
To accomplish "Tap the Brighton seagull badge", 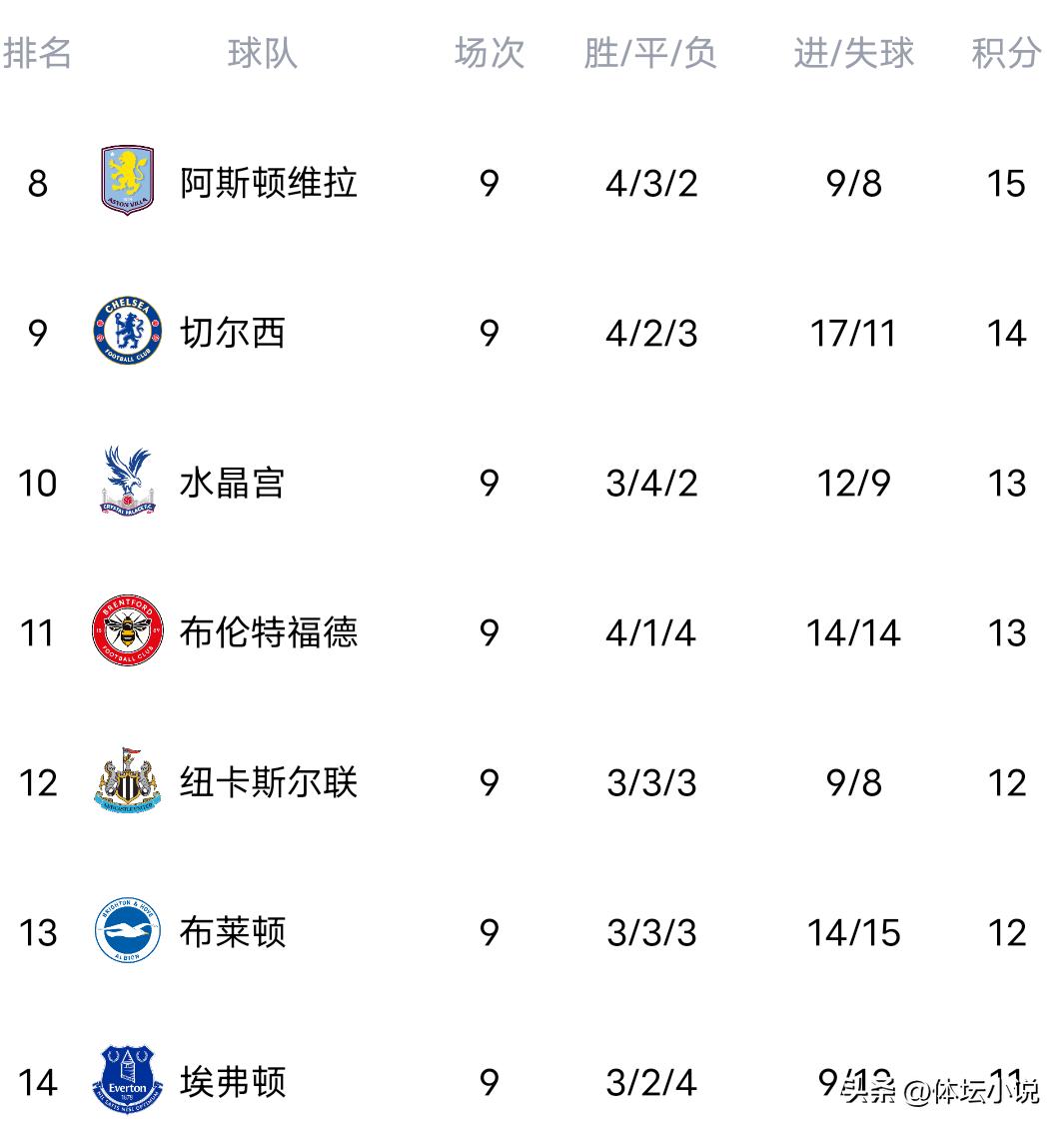I will point(127,931).
